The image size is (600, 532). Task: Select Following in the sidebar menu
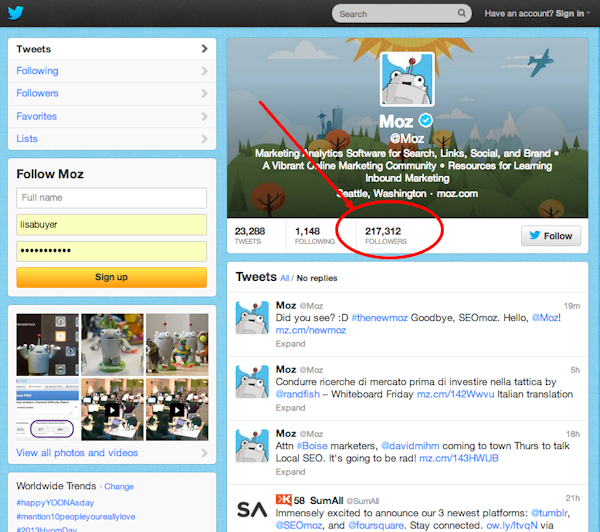tap(112, 71)
